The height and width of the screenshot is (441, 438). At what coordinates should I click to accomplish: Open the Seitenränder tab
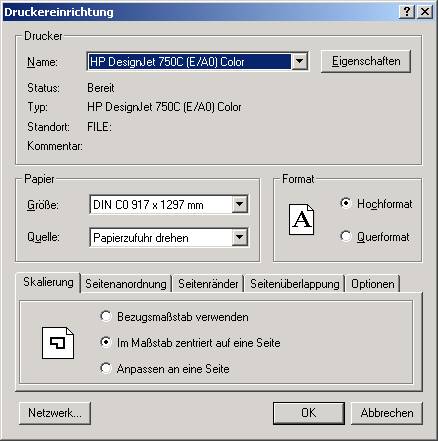(x=208, y=284)
